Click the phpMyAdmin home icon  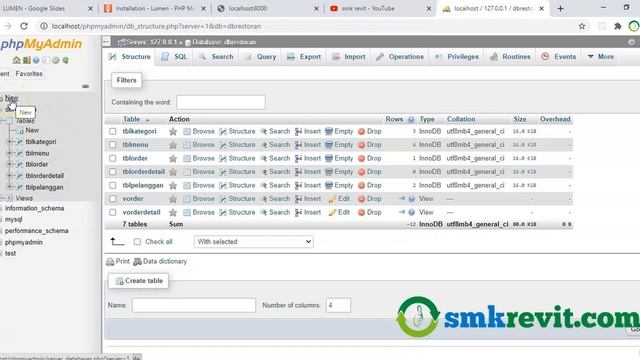tap(16, 60)
